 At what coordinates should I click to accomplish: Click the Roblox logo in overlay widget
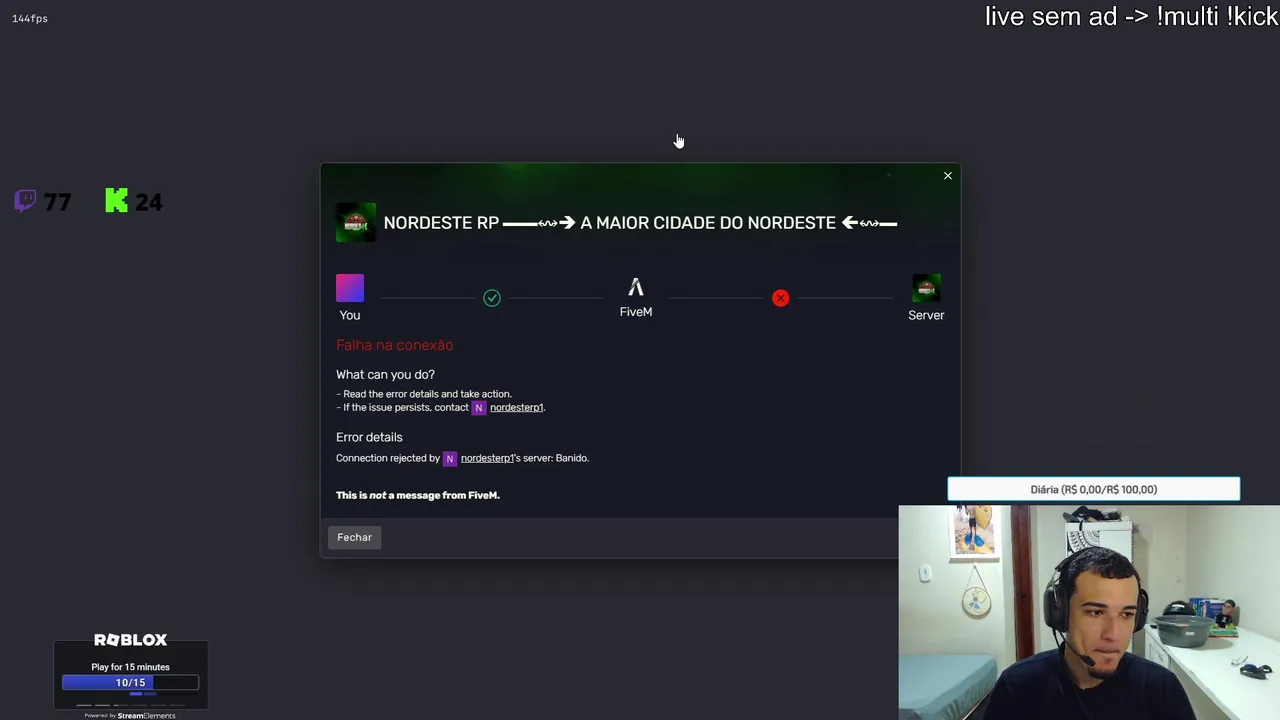[130, 640]
